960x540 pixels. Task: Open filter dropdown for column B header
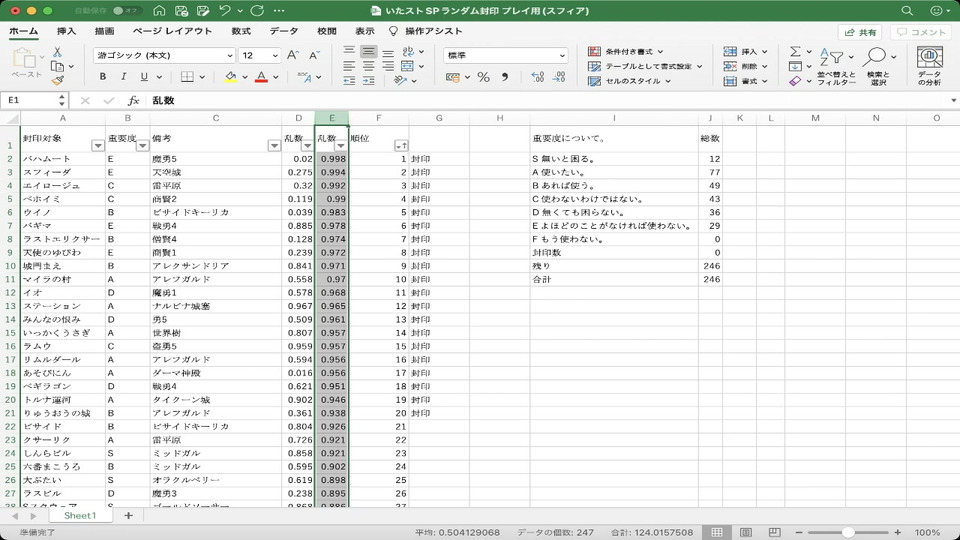(143, 146)
